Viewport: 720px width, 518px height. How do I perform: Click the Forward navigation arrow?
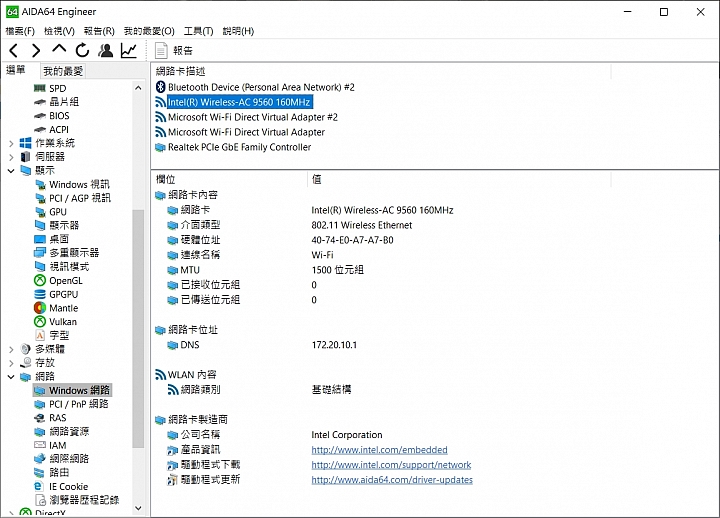36,50
